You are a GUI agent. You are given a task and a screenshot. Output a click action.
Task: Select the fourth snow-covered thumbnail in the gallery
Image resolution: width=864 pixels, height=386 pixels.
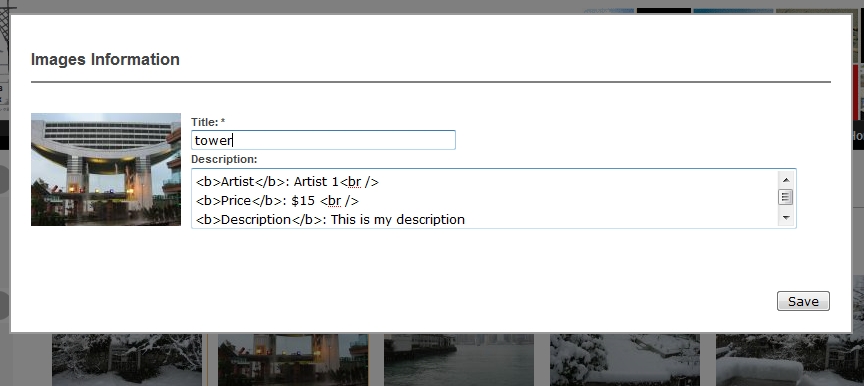(x=624, y=360)
